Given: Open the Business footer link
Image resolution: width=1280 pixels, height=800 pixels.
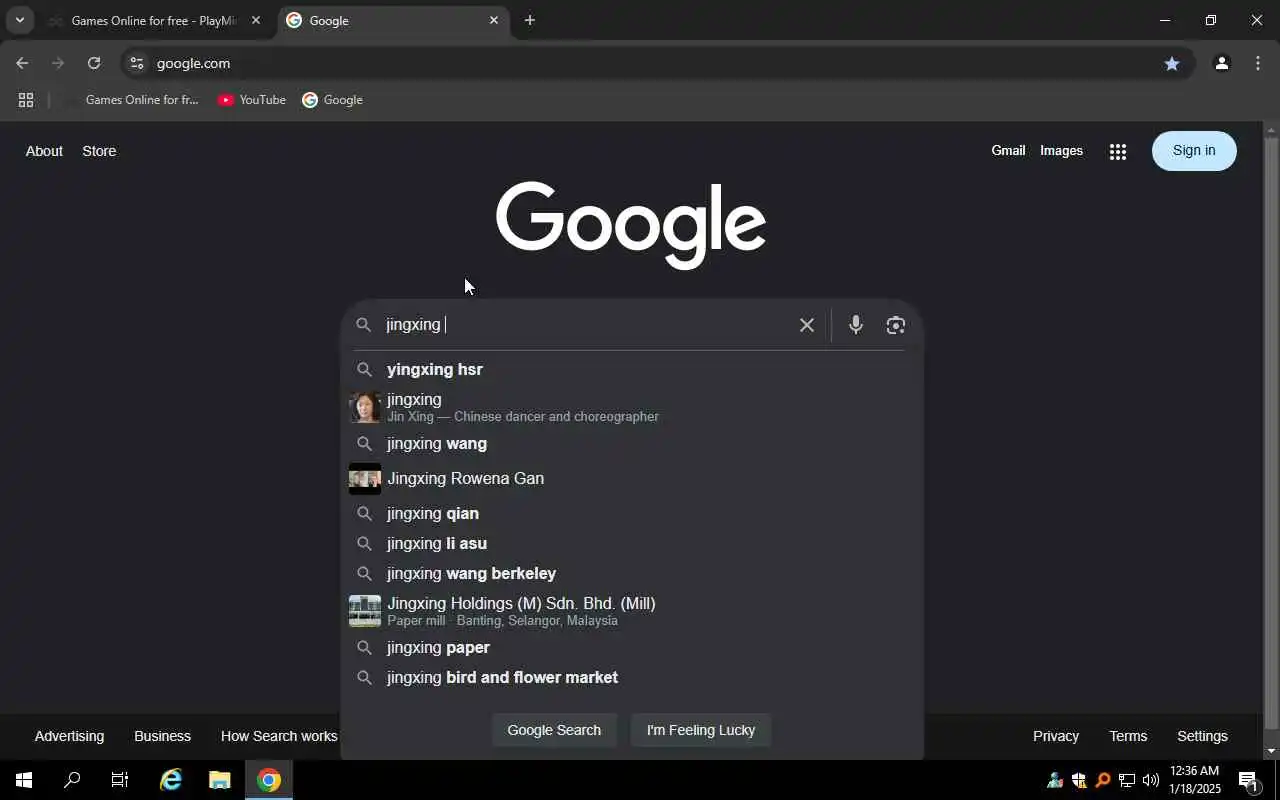Looking at the screenshot, I should click(x=162, y=736).
